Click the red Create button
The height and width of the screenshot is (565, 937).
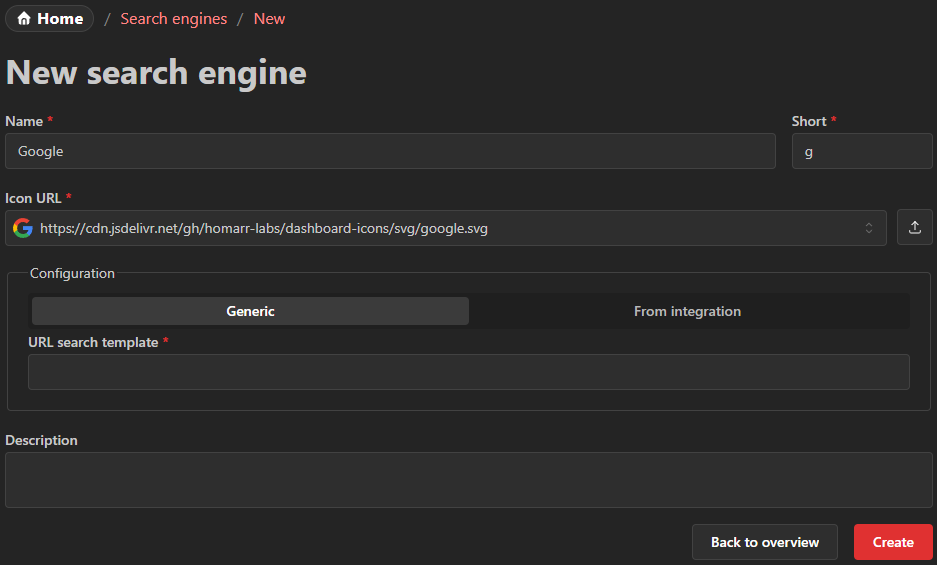coord(892,542)
